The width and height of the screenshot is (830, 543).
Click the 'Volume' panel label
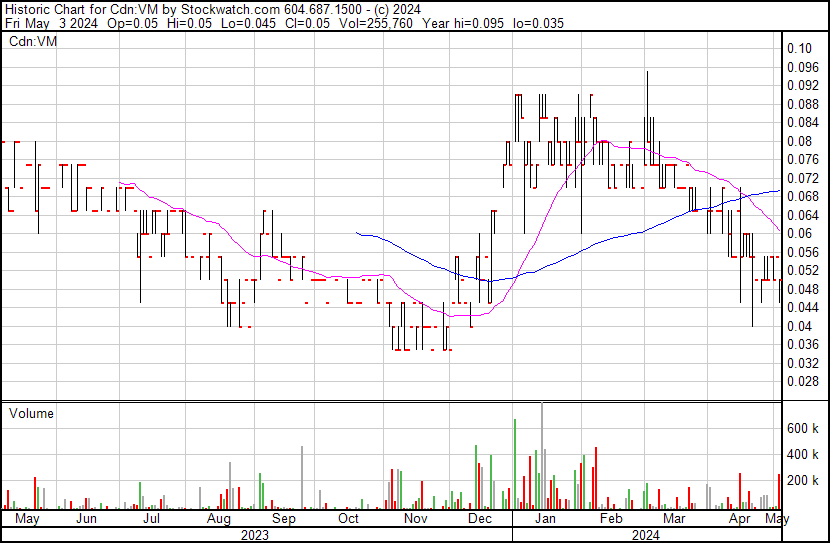coord(31,413)
